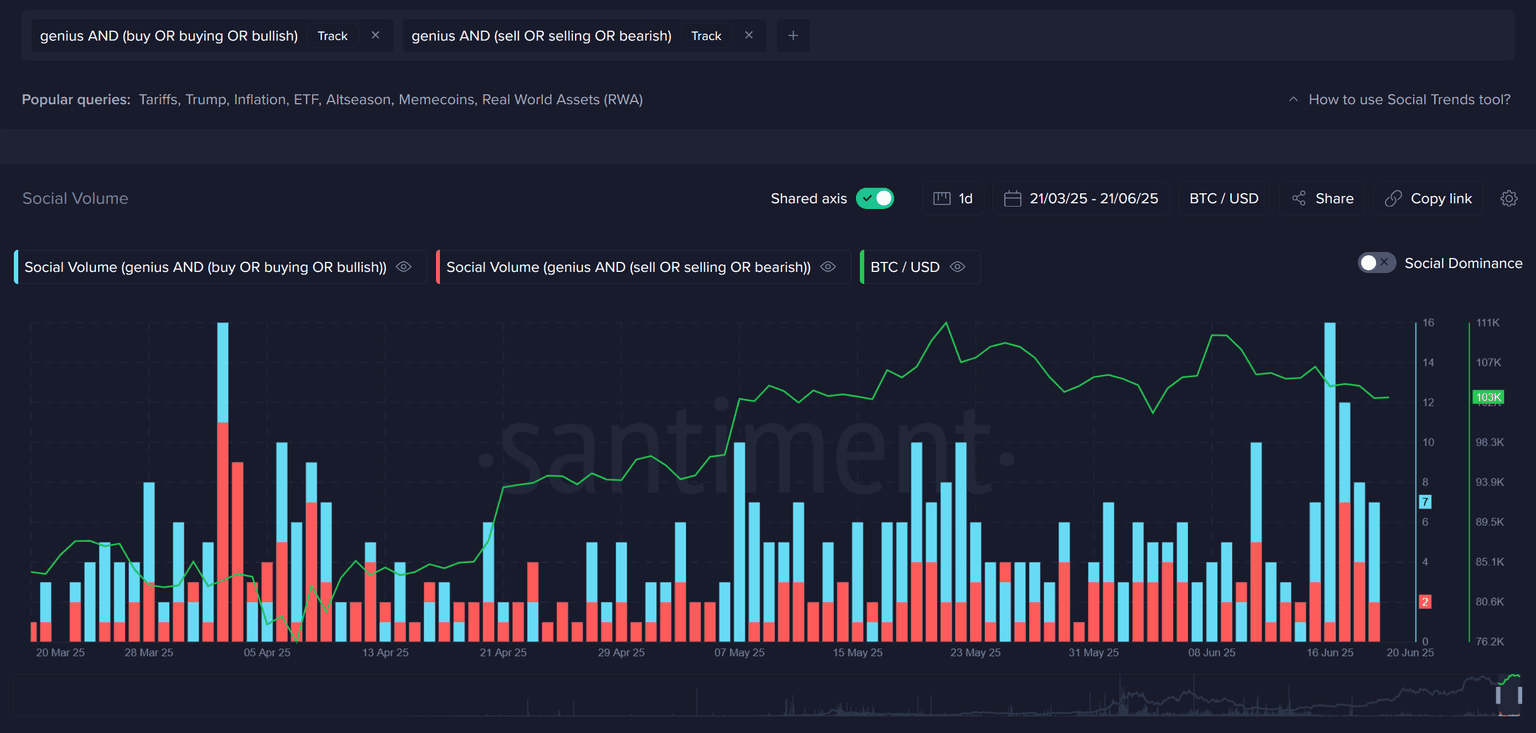Hide the BTC / USD price line

click(957, 267)
